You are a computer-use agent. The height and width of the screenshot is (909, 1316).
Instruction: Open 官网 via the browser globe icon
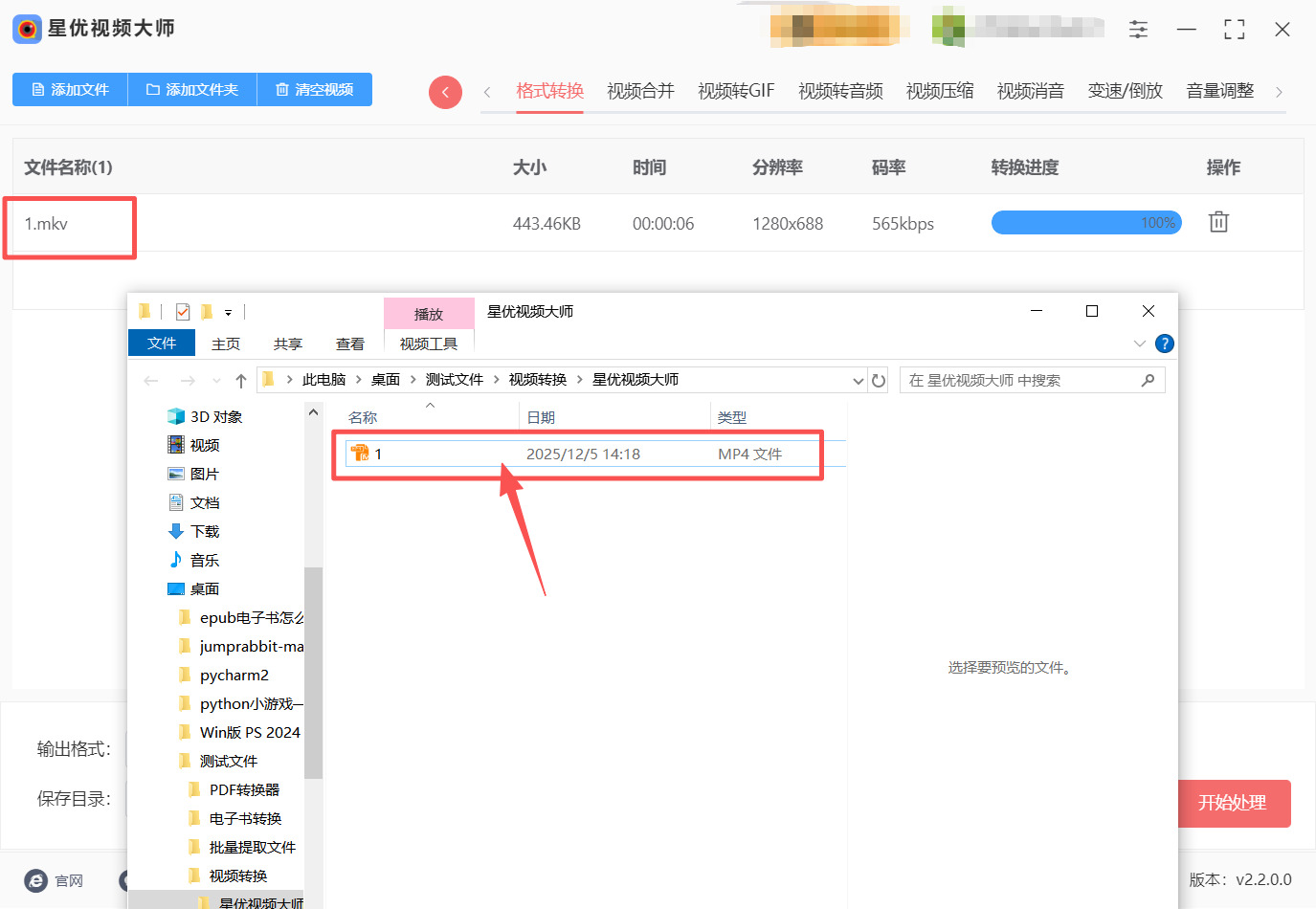tap(35, 881)
